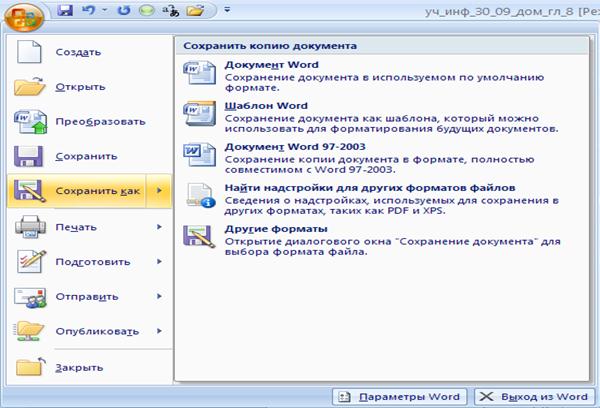The height and width of the screenshot is (408, 600).
Task: Expand the Печать submenu arrow
Action: [x=159, y=227]
